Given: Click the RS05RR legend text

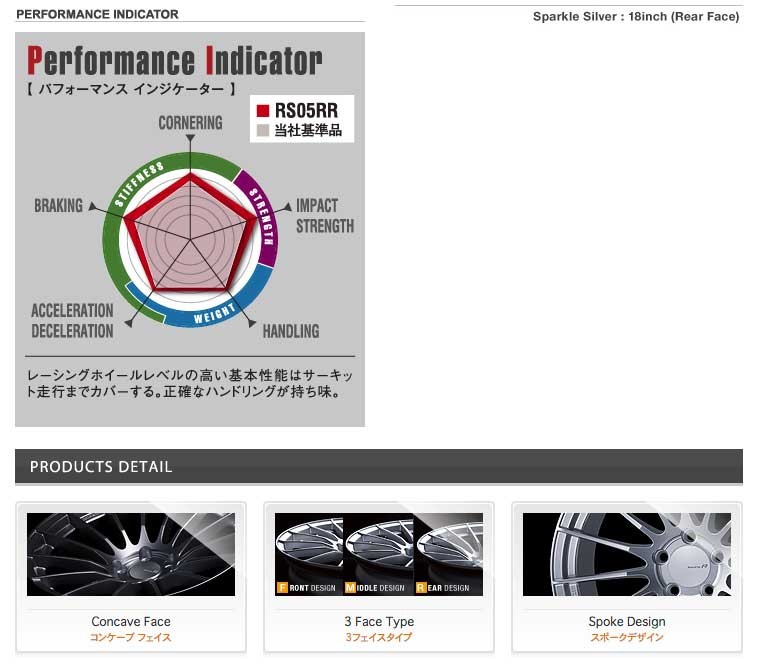Looking at the screenshot, I should [306, 111].
